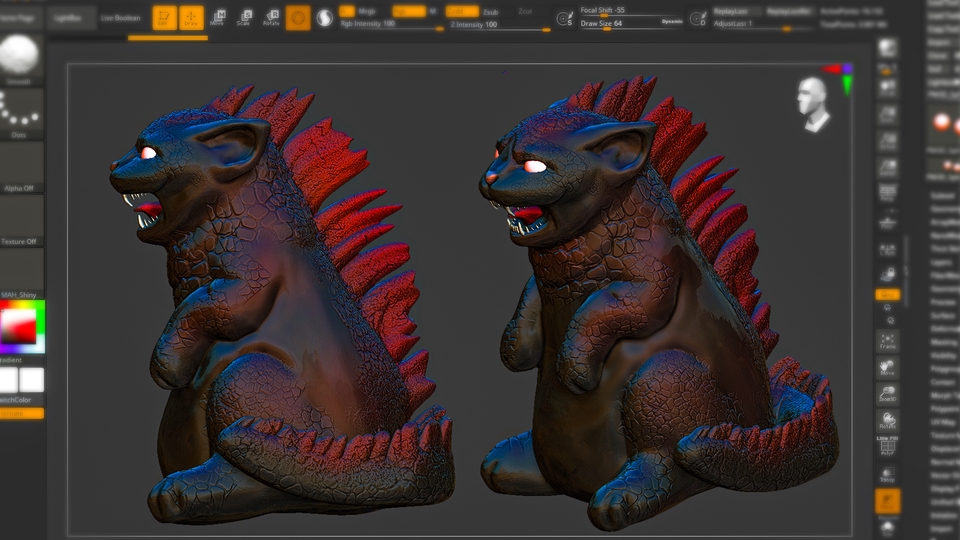
Task: Click the brush-size D target icon
Action: point(697,19)
